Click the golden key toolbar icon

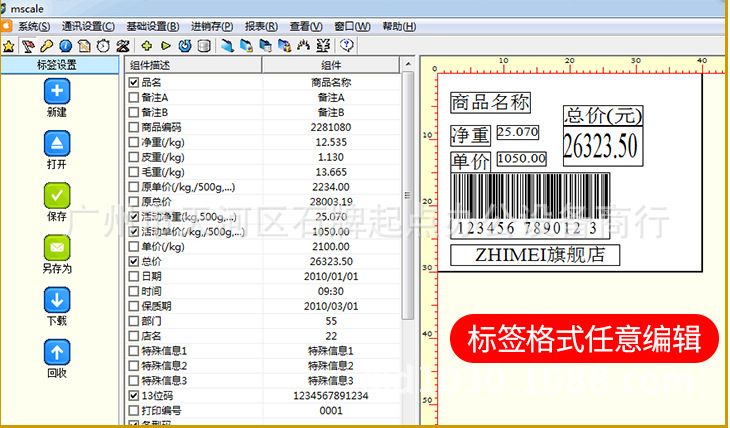tap(47, 46)
